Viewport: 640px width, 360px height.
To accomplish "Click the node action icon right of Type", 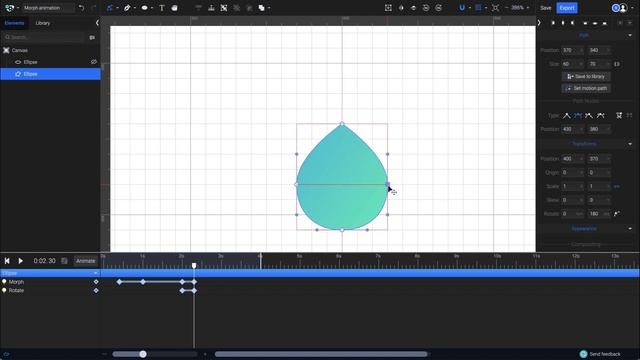I will coord(619,116).
